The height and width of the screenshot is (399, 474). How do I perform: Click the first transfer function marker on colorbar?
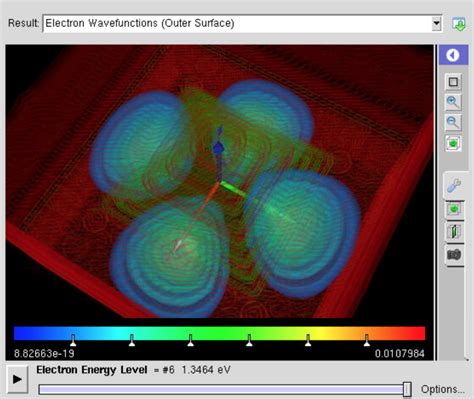coord(73,340)
